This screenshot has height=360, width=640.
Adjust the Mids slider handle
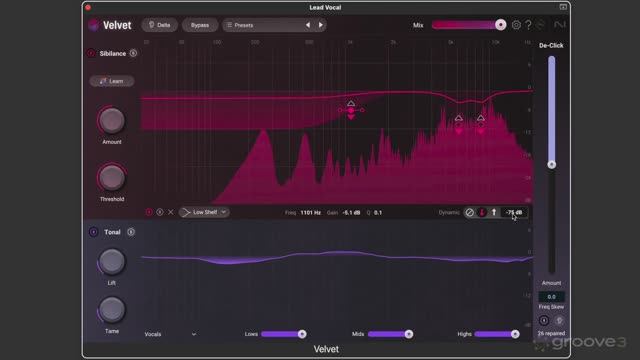409,334
